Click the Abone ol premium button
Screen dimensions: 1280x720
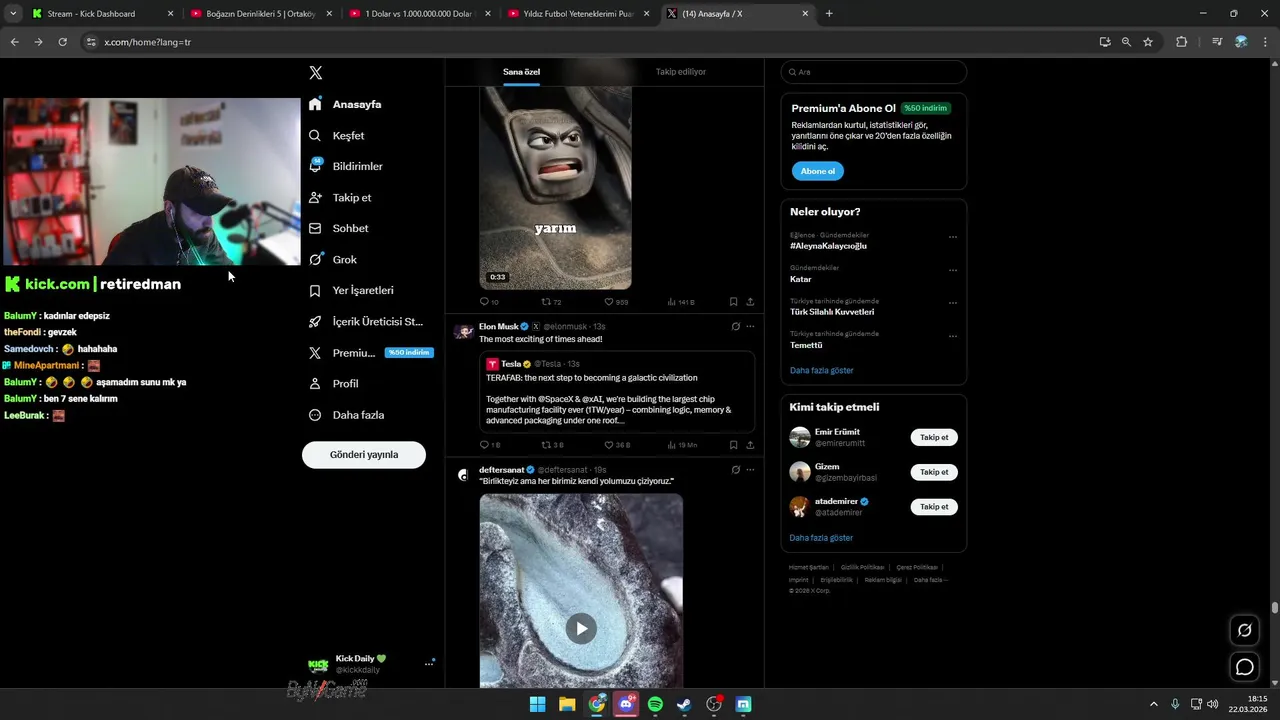click(x=818, y=171)
